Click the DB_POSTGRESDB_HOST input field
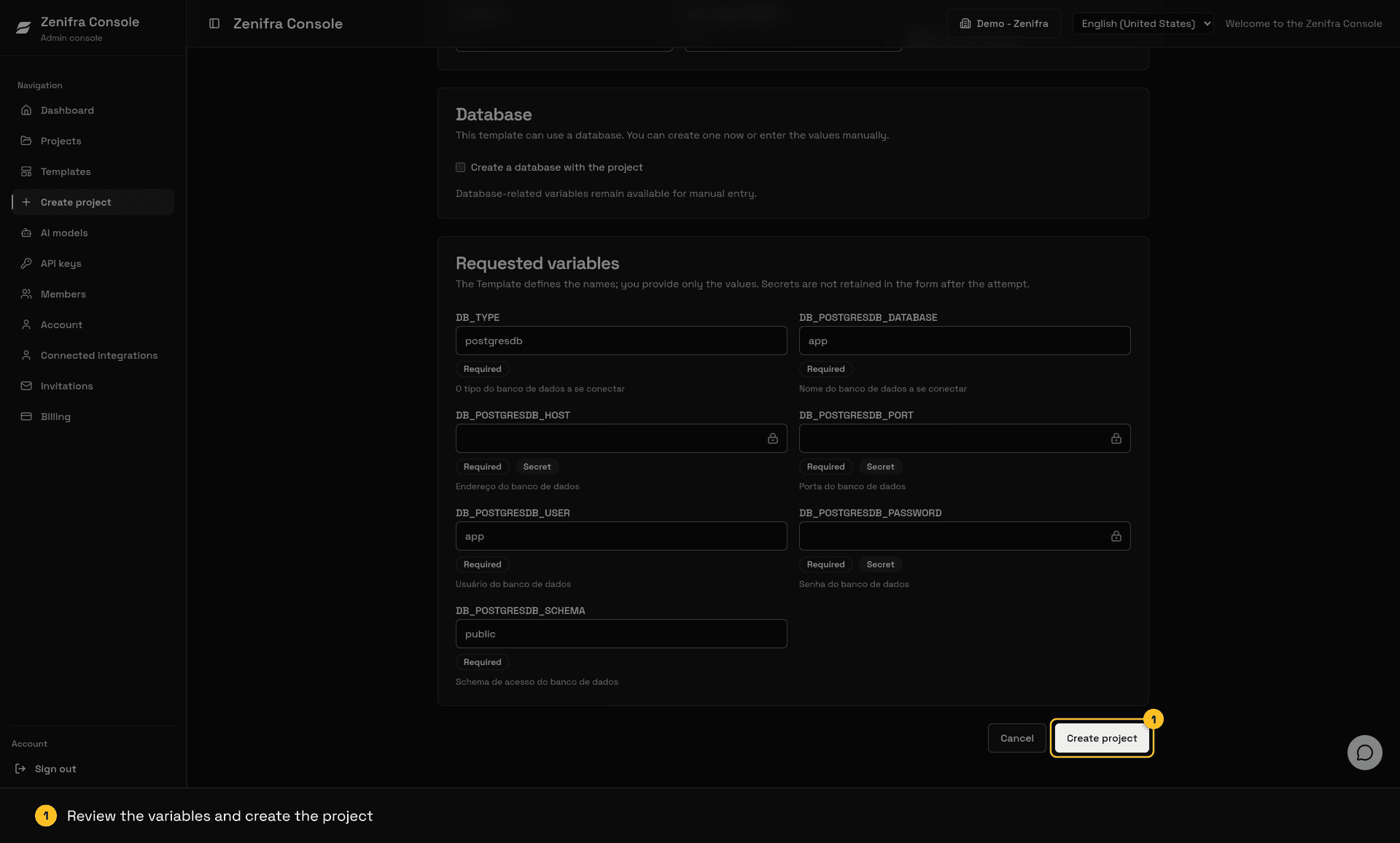Image resolution: width=1400 pixels, height=843 pixels. pos(621,438)
